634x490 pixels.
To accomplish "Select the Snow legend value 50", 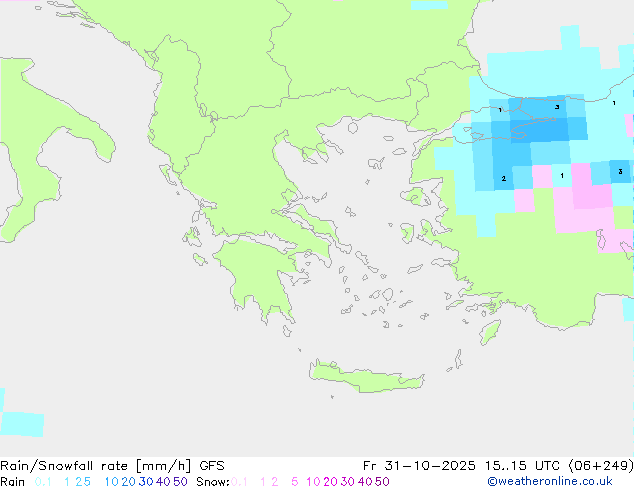I will click(x=382, y=482).
